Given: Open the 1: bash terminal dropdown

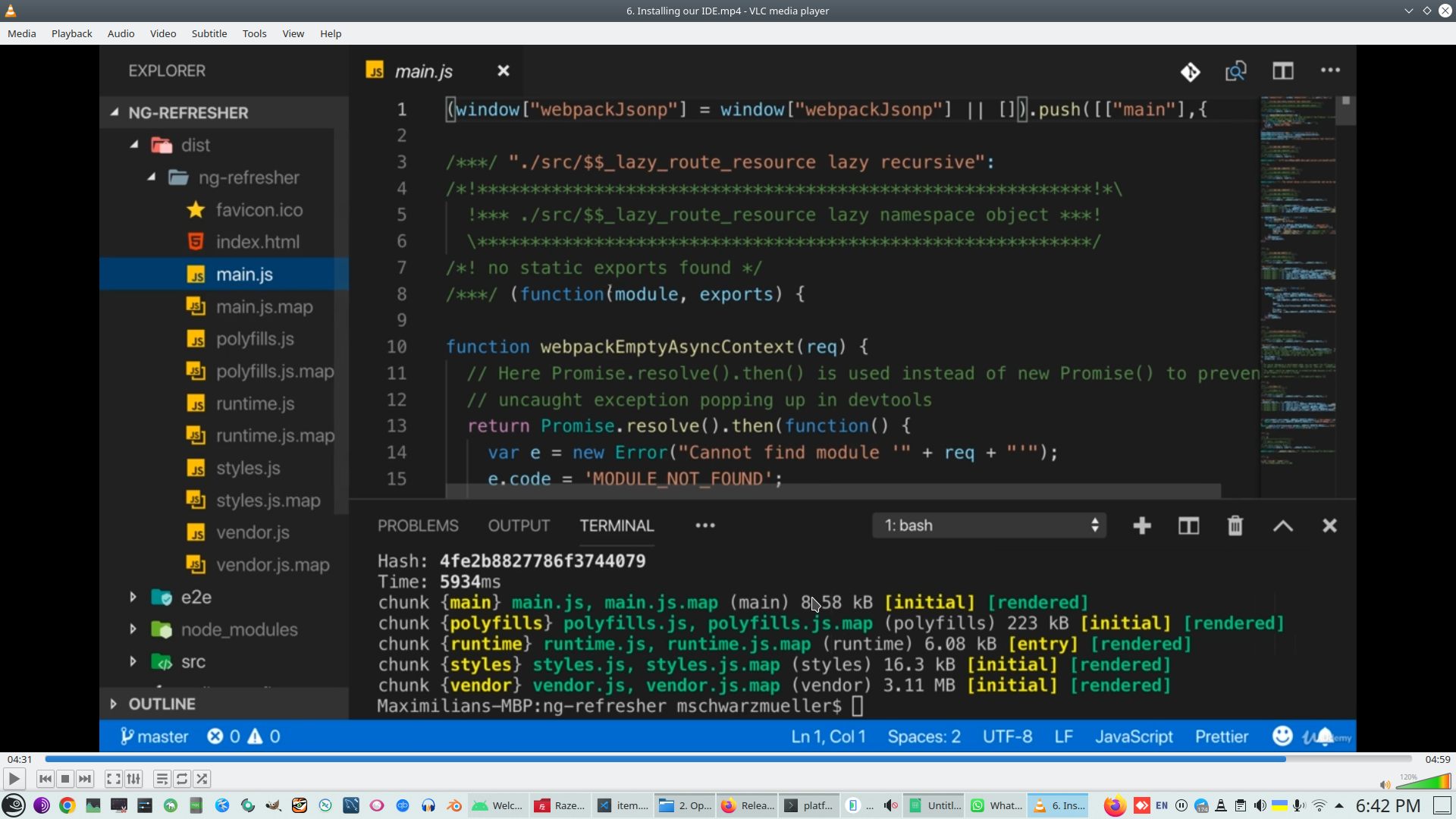Looking at the screenshot, I should 990,526.
